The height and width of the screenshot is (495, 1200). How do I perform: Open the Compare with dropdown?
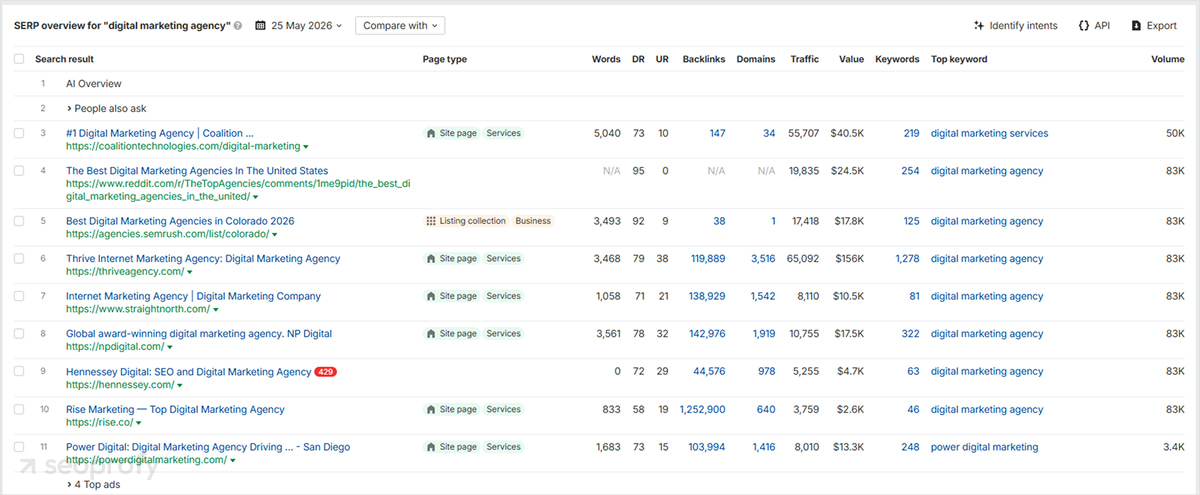(x=400, y=26)
